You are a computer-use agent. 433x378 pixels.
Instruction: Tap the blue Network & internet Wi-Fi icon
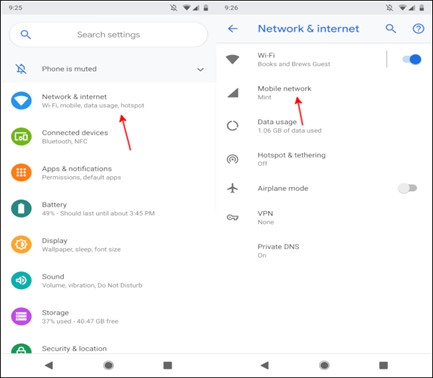(21, 101)
